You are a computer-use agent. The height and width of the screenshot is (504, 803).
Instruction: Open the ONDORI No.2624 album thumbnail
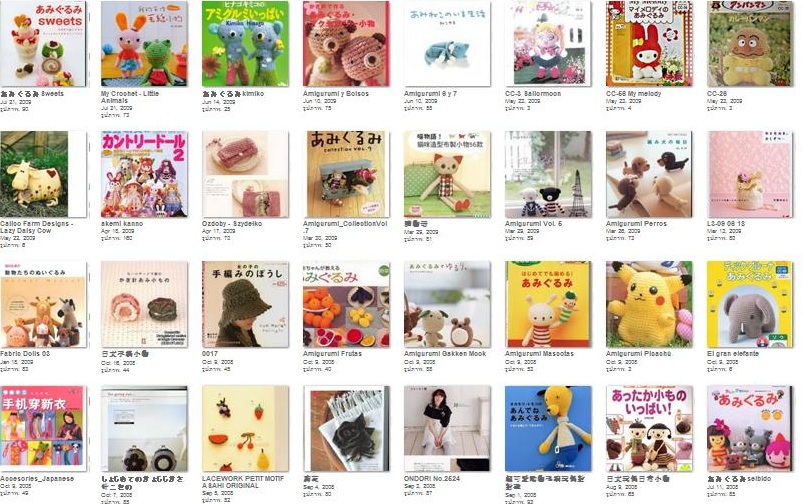coord(447,429)
